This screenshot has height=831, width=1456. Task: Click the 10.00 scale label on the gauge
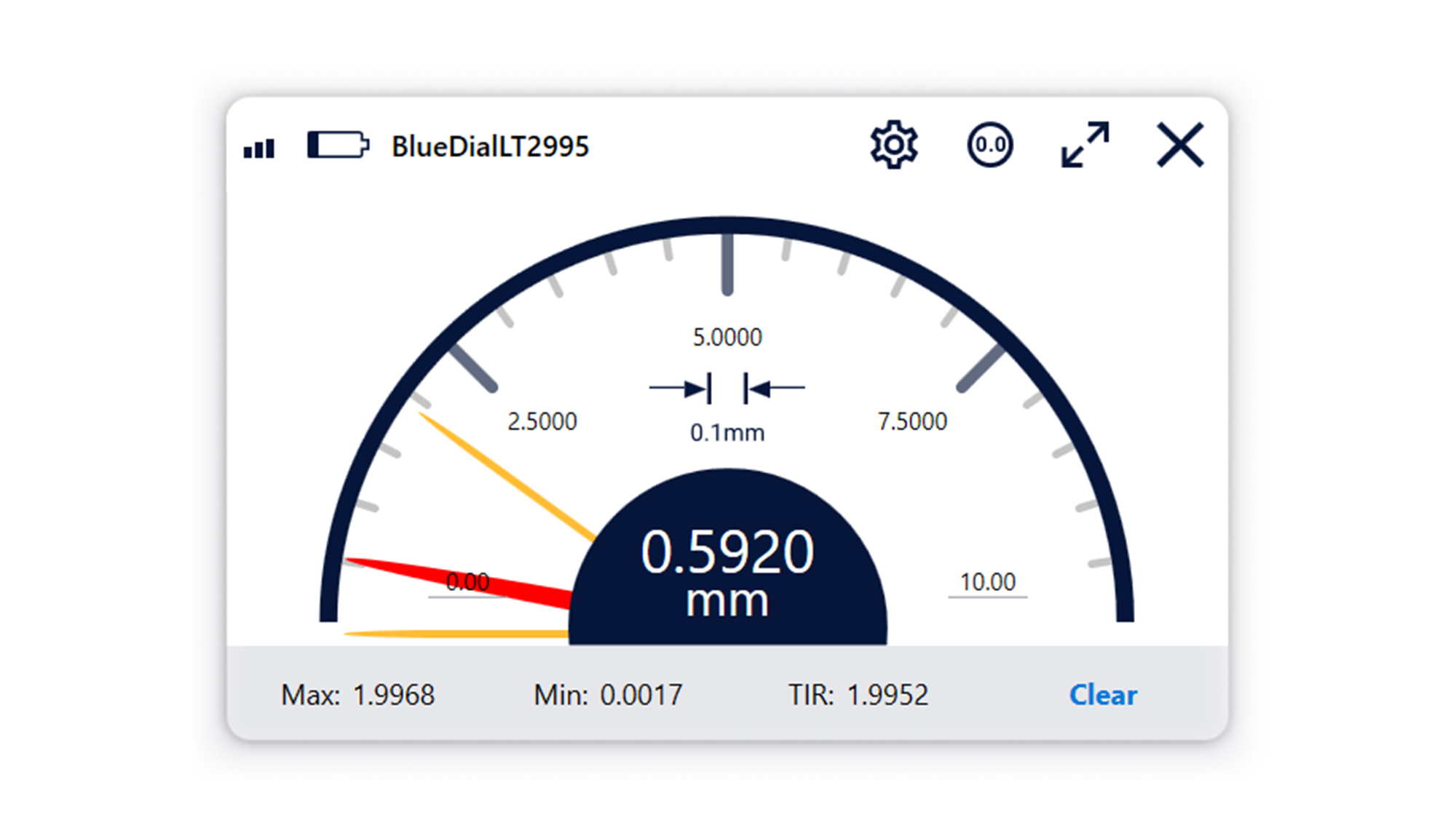pyautogui.click(x=988, y=581)
